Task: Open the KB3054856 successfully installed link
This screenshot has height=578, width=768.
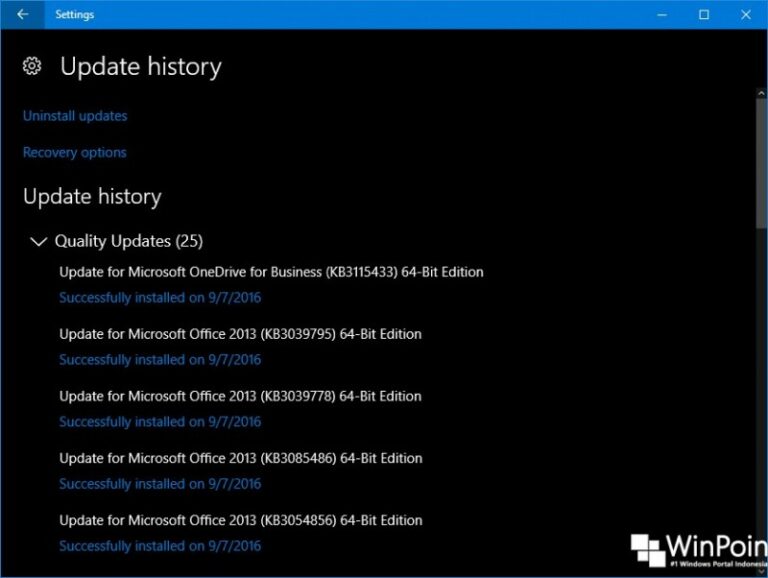Action: [160, 546]
